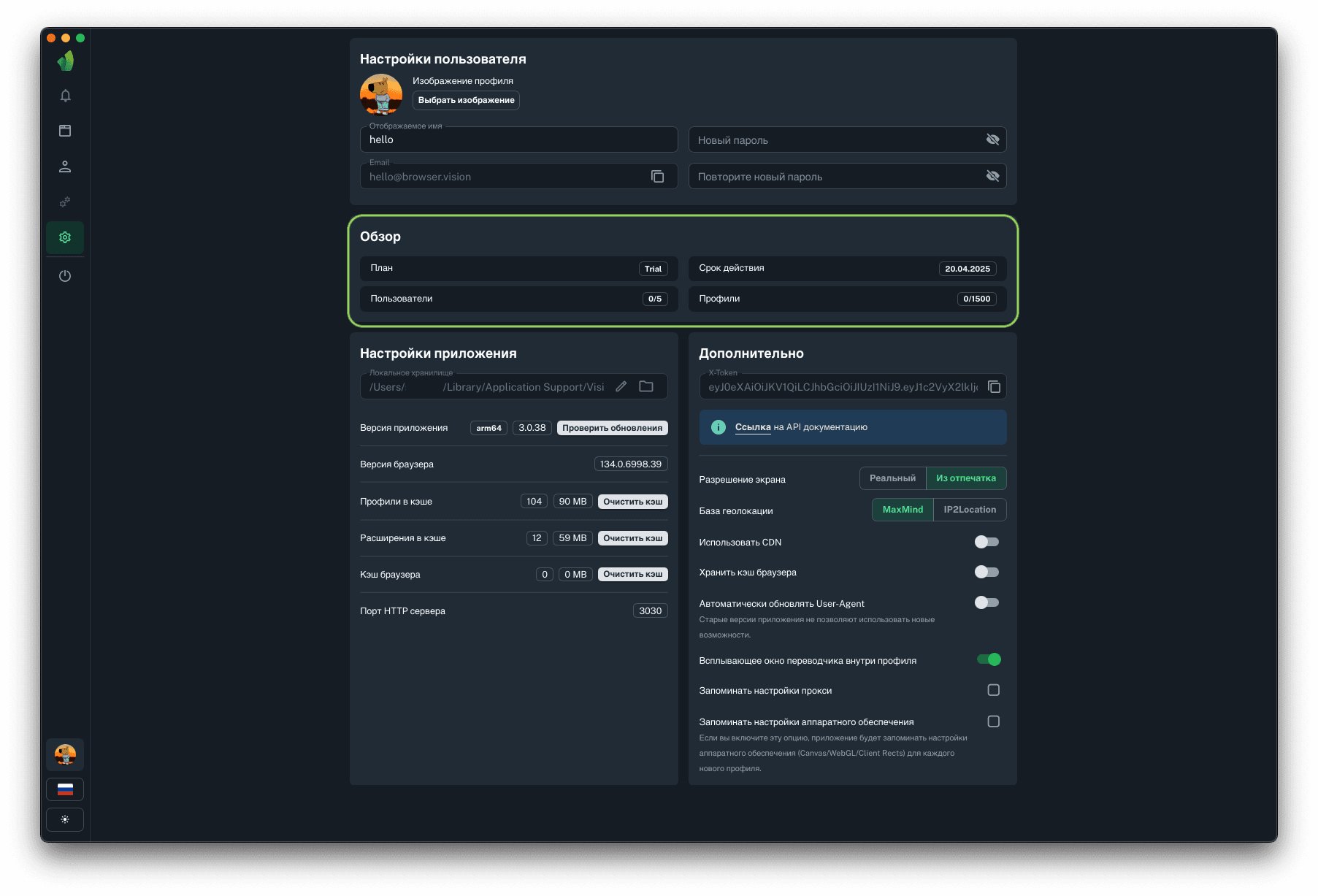Open the Russian flag language selector
The width and height of the screenshot is (1318, 896).
(x=65, y=789)
